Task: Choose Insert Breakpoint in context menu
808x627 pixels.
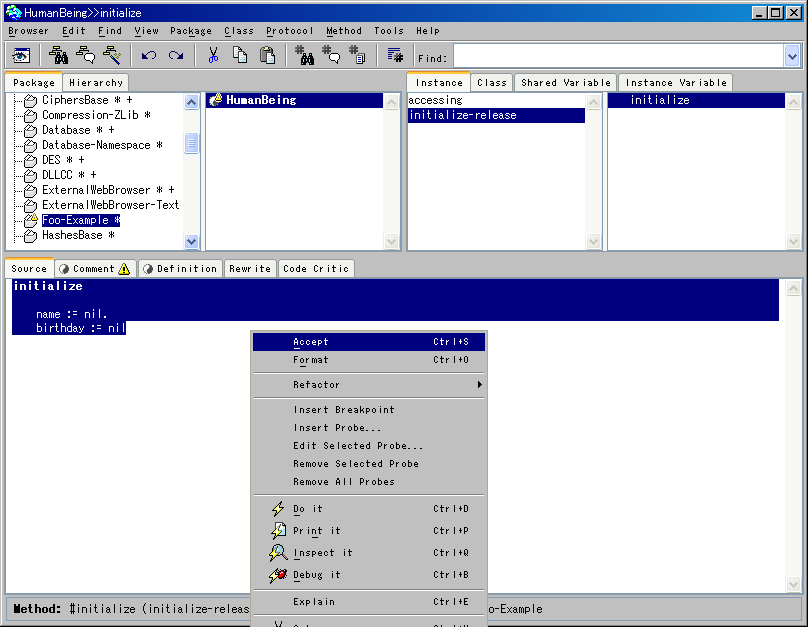Action: [369, 410]
